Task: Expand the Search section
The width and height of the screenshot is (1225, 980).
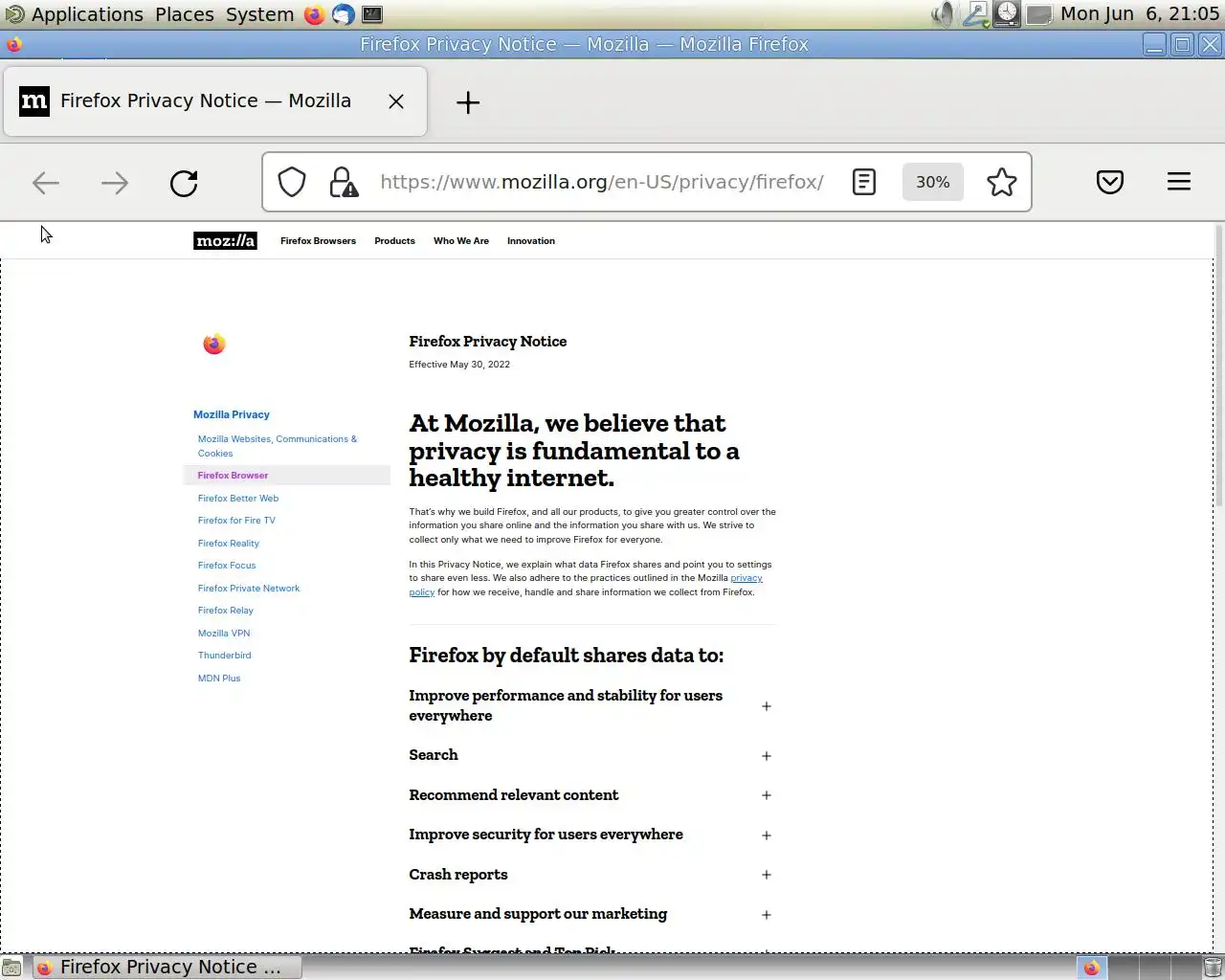Action: pyautogui.click(x=590, y=755)
